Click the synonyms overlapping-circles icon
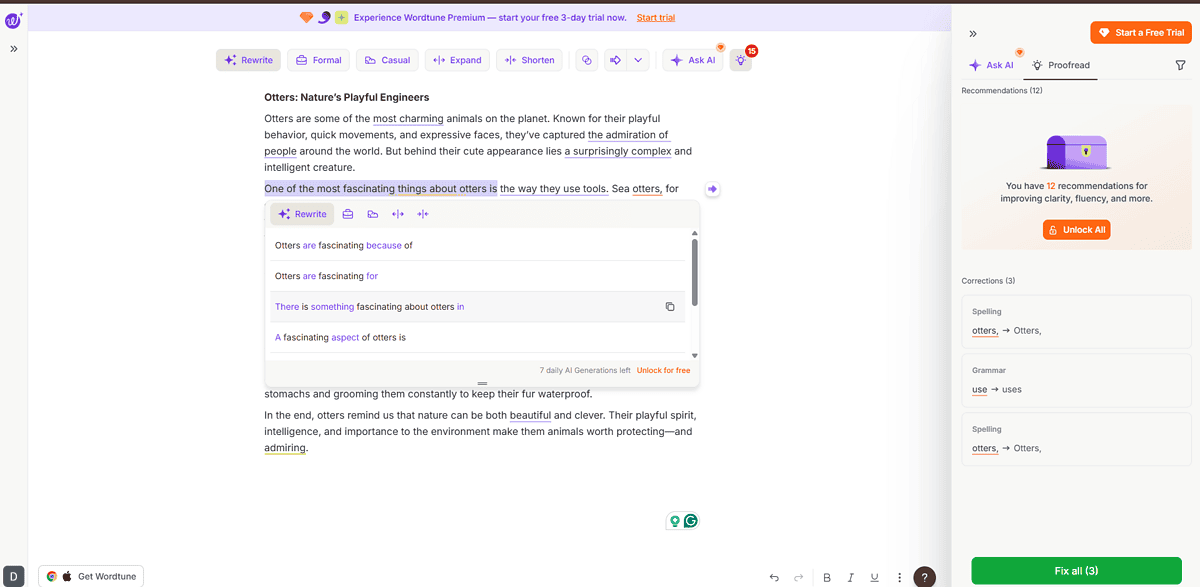The image size is (1200, 587). (587, 60)
